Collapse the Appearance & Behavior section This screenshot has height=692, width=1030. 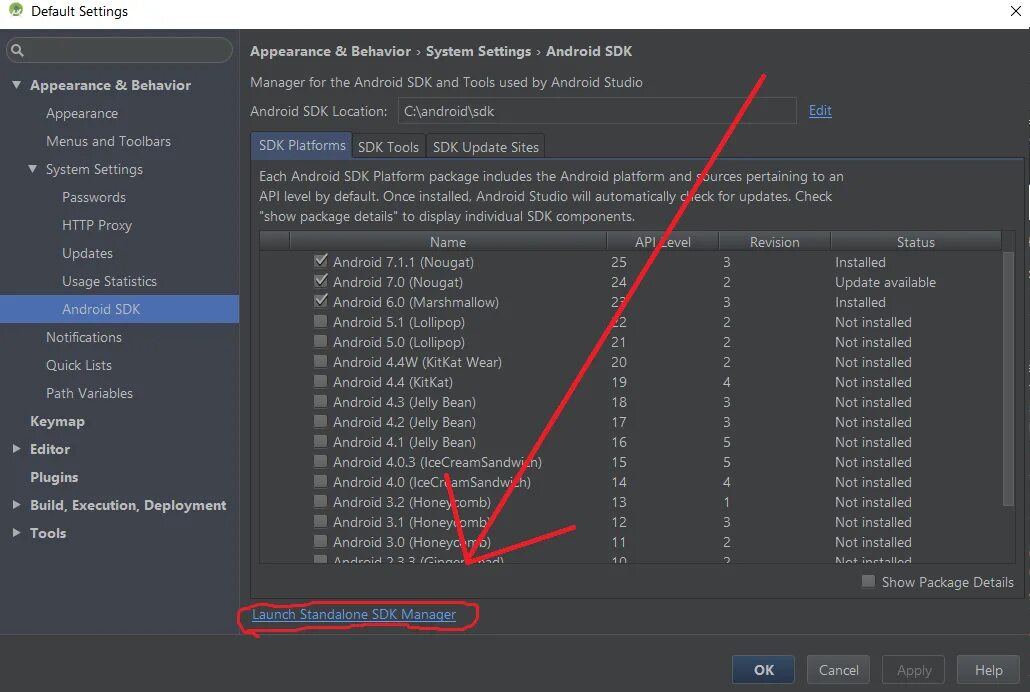[x=16, y=85]
